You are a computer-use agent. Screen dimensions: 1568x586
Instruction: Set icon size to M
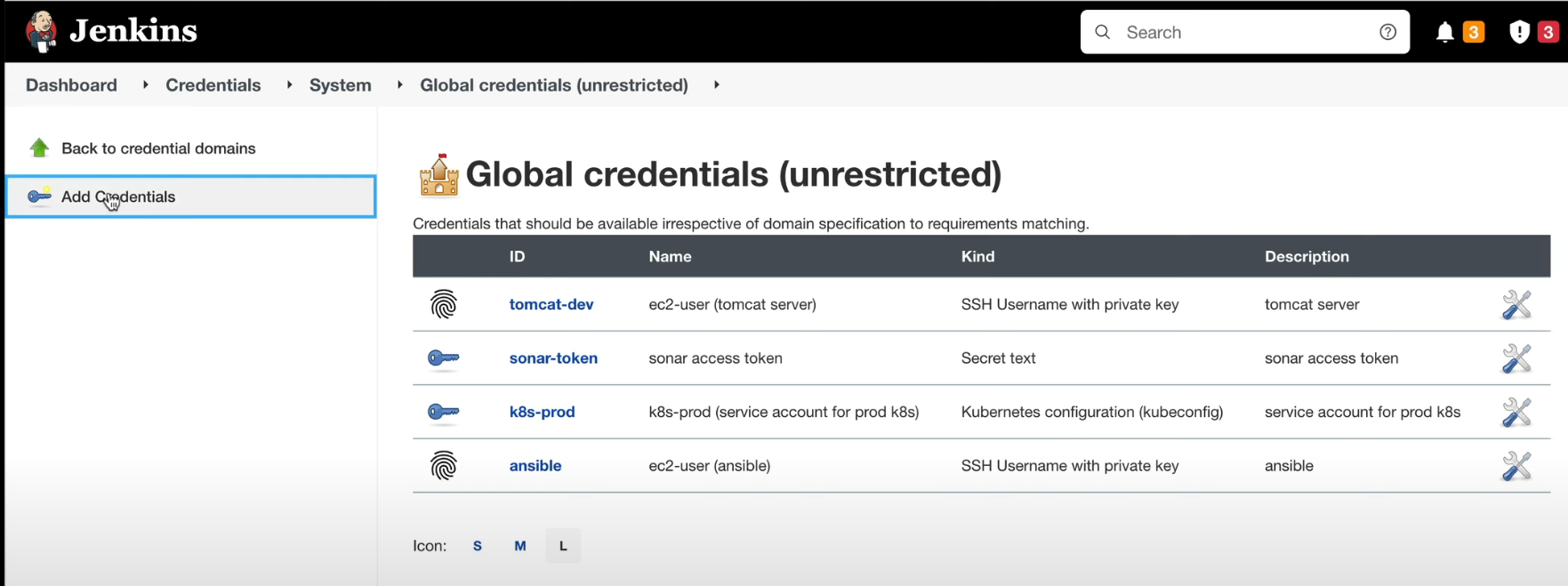coord(520,546)
